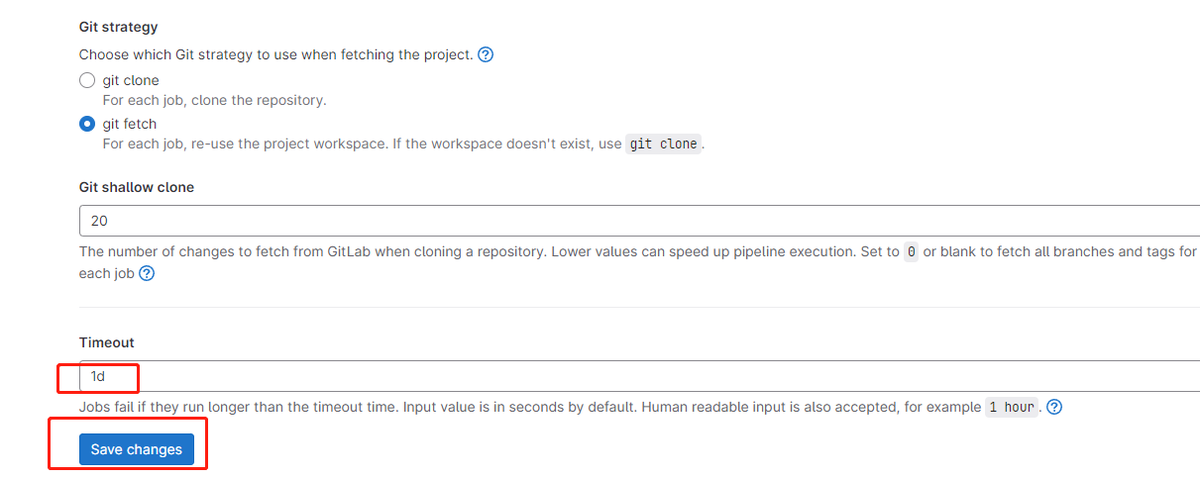Select the git fetch radio button
This screenshot has height=479, width=1200.
[x=87, y=125]
